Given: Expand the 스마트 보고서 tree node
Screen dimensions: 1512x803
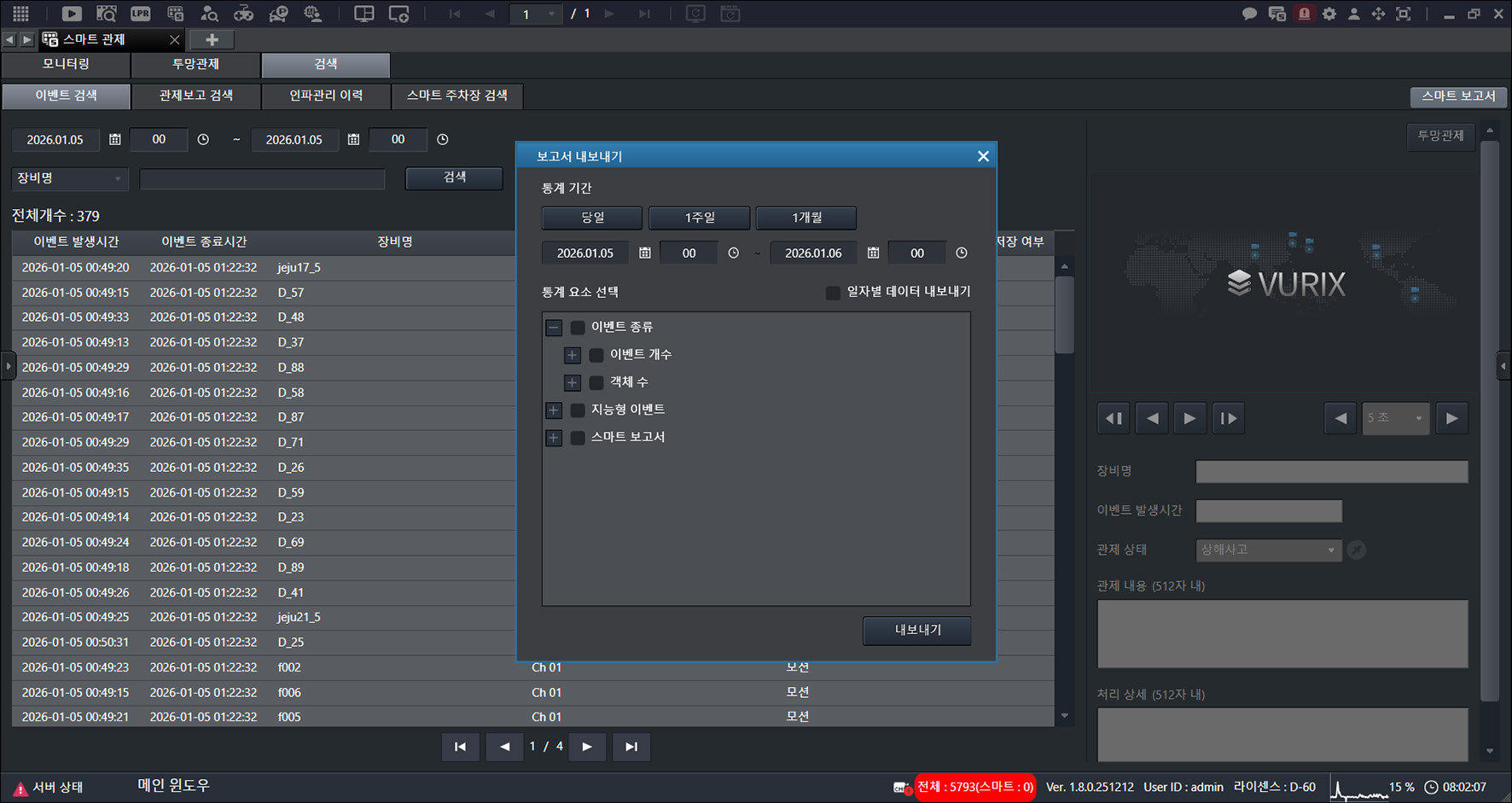Looking at the screenshot, I should click(554, 438).
